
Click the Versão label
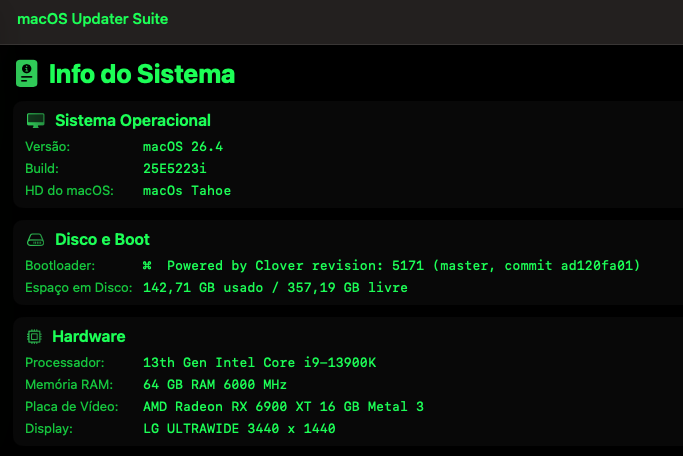click(x=47, y=146)
